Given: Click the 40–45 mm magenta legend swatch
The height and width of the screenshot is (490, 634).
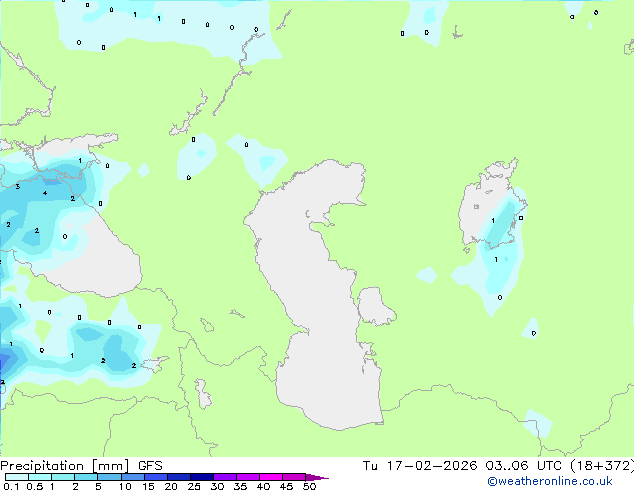Looking at the screenshot, I should (x=271, y=477).
